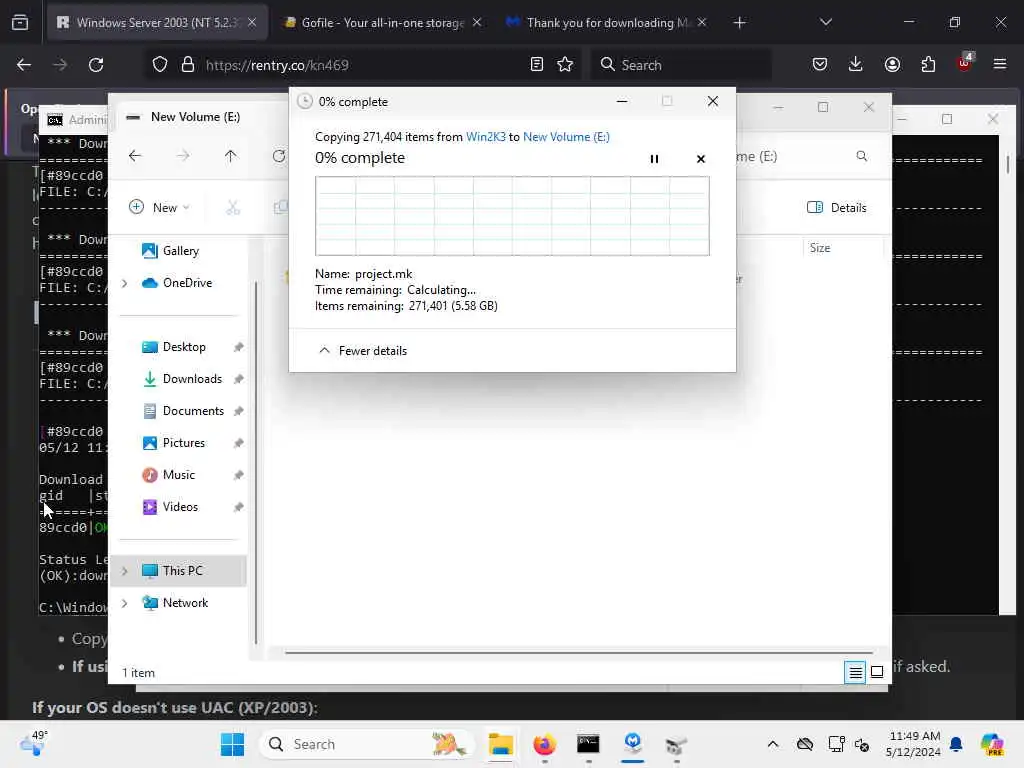Image resolution: width=1024 pixels, height=768 pixels.
Task: Toggle the Details pane in Explorer
Action: pos(837,208)
